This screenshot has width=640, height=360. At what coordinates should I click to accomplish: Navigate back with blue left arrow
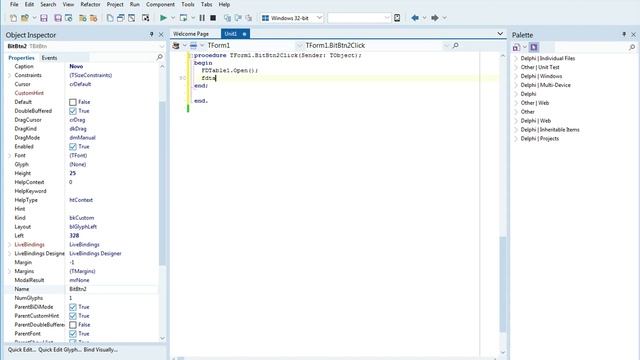[x=415, y=18]
